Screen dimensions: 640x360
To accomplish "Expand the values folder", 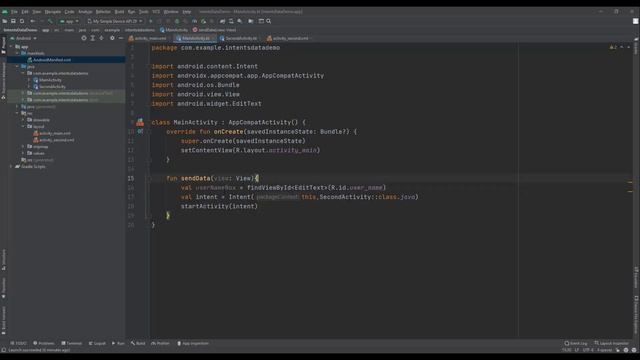I will (23, 153).
